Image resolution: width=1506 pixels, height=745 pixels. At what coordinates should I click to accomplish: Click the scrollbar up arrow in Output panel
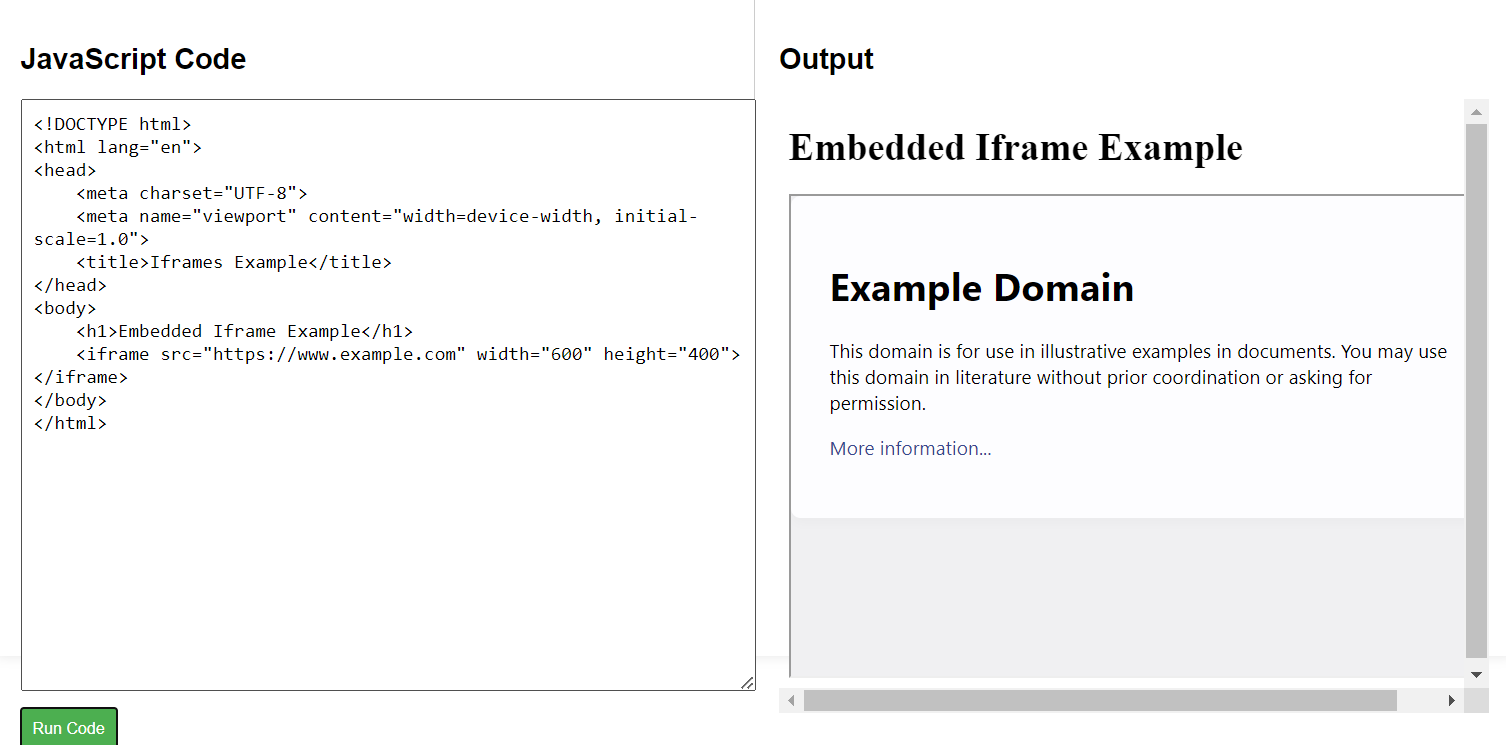(1476, 110)
